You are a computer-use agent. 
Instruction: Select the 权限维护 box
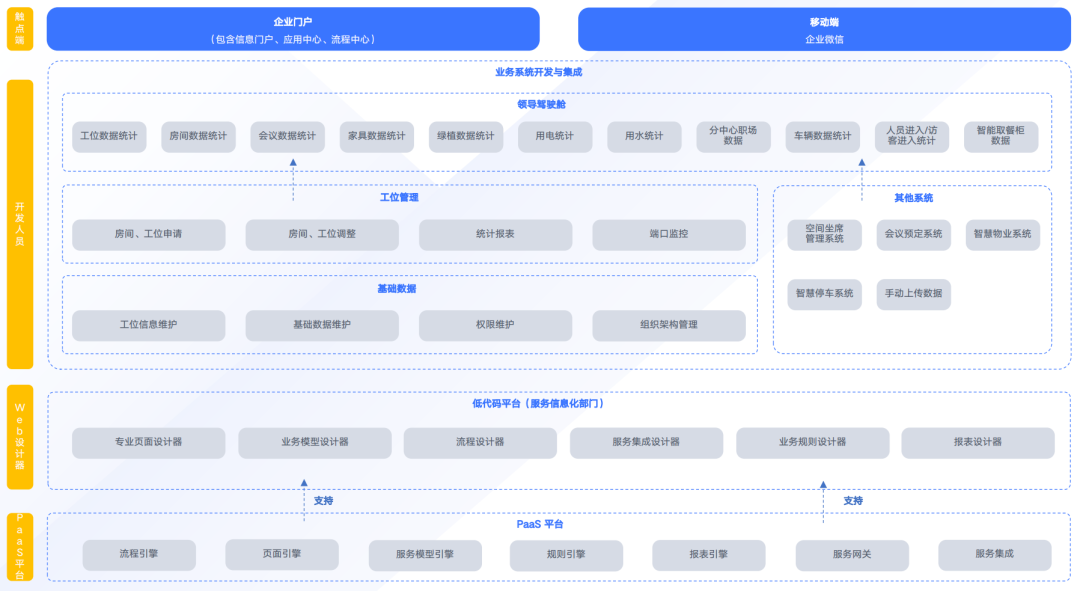[495, 325]
